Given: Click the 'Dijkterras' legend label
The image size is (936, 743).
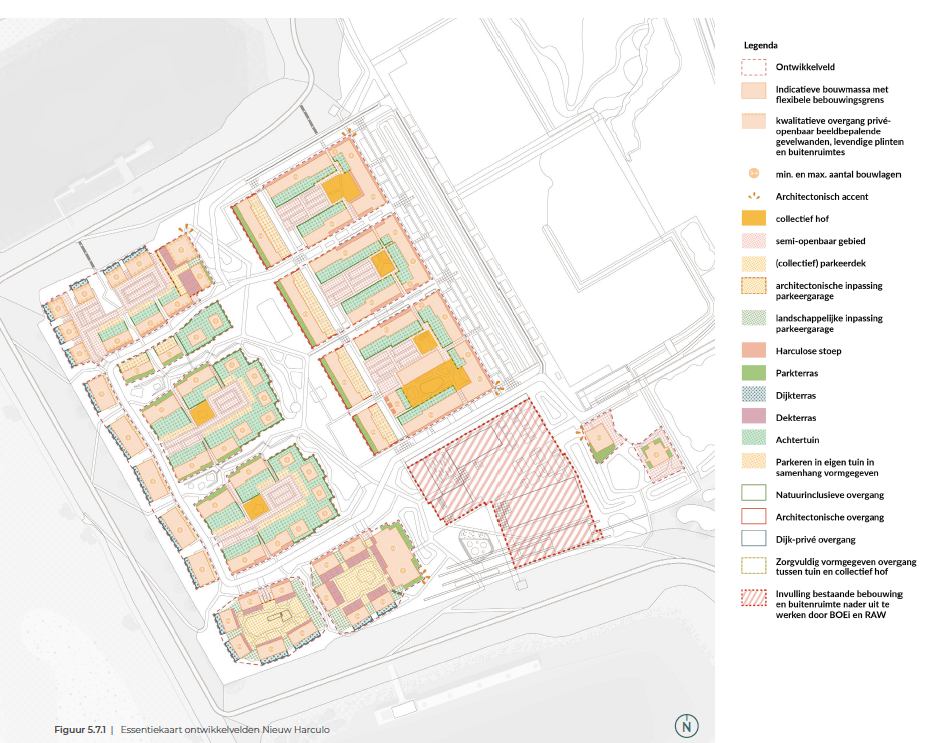Looking at the screenshot, I should 796,396.
